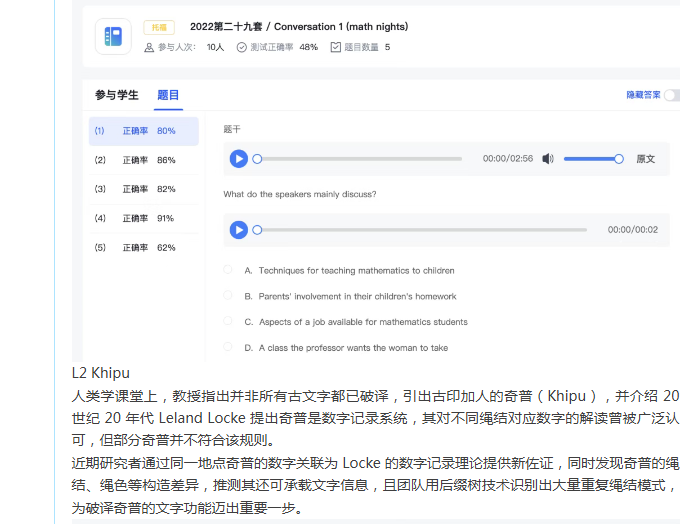Select answer option A about teaching techniques
This screenshot has width=690, height=524.
tap(227, 270)
